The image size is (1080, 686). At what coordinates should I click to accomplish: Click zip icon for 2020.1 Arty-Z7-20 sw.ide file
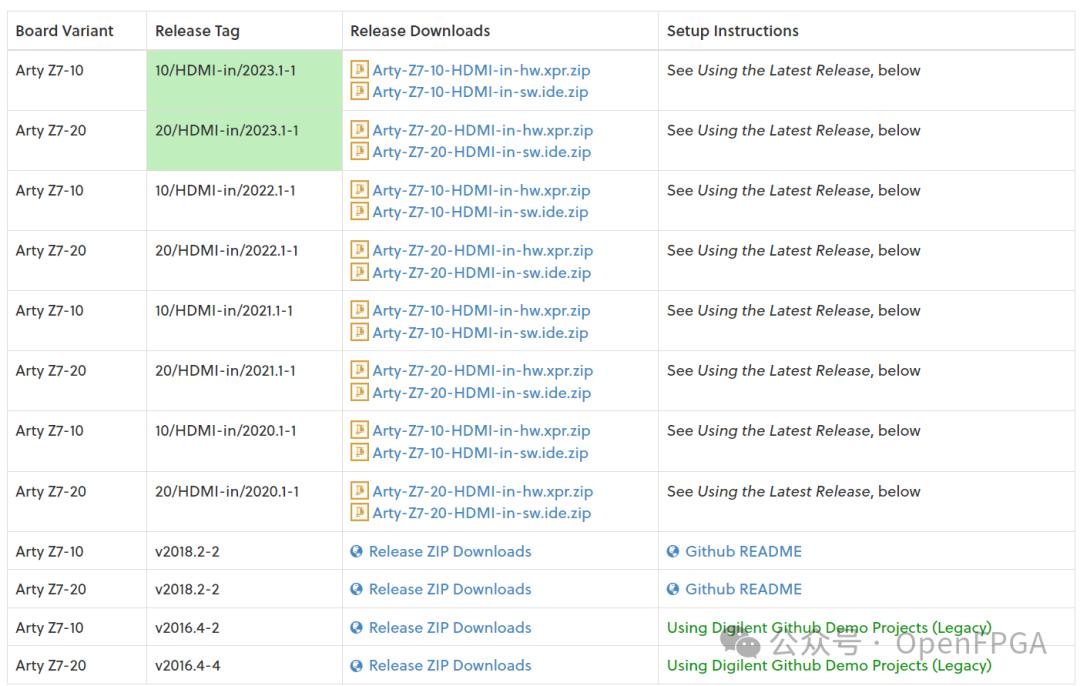pos(360,513)
